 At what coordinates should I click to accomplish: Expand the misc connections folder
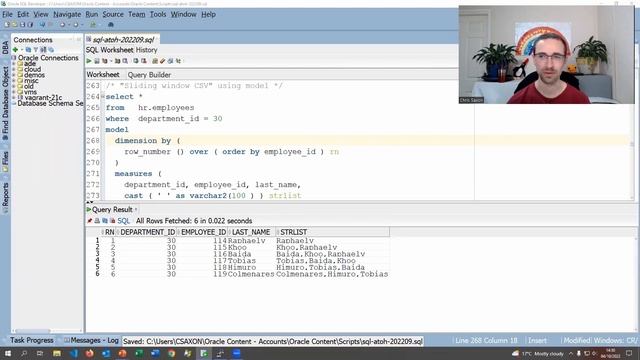point(14,81)
